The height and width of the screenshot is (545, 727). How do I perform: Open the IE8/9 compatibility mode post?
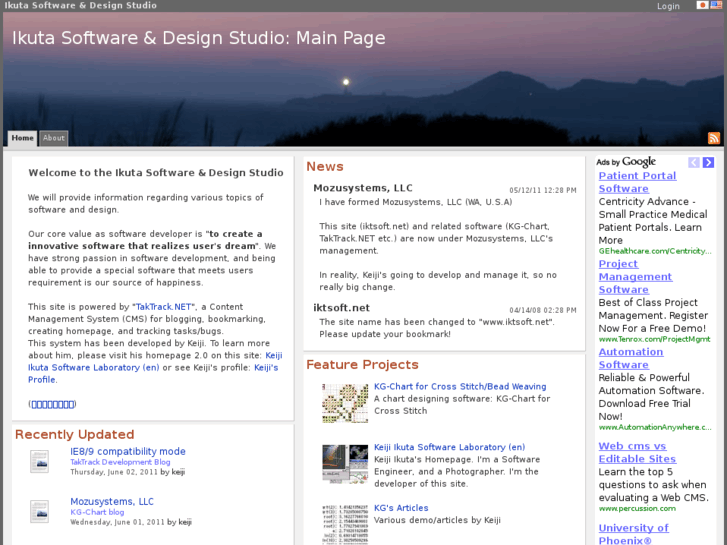point(127,451)
